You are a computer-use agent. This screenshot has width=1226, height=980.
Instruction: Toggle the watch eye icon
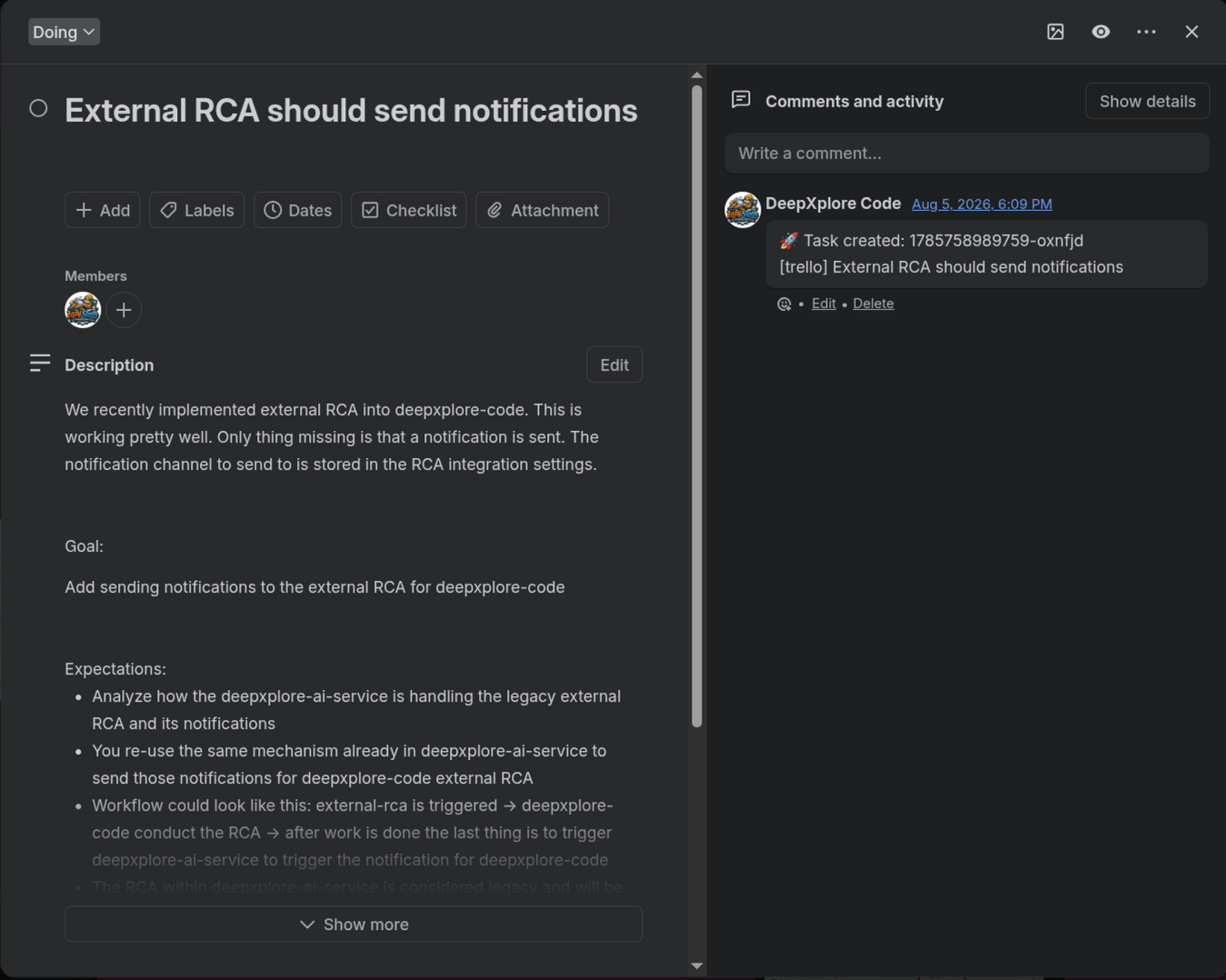[x=1101, y=32]
